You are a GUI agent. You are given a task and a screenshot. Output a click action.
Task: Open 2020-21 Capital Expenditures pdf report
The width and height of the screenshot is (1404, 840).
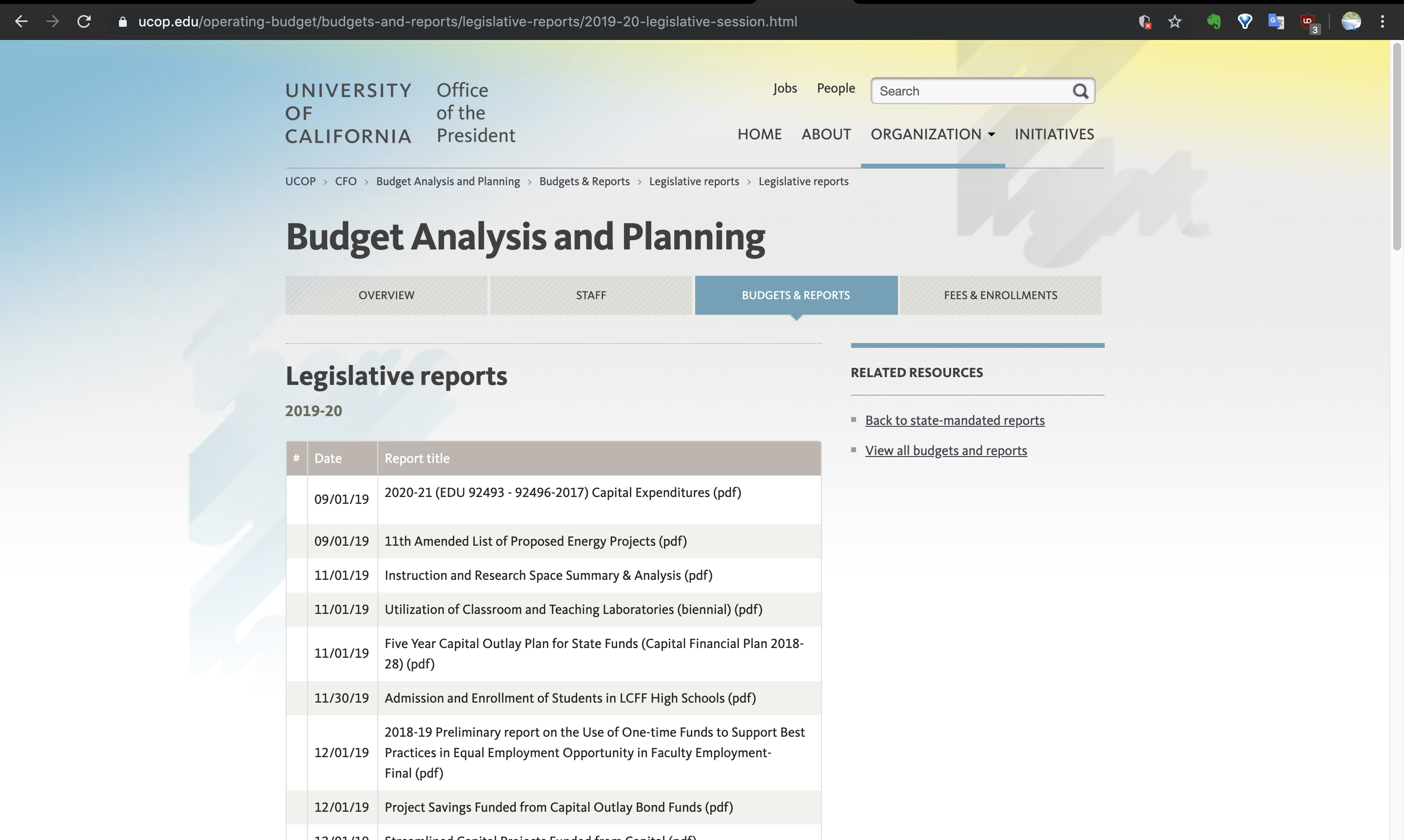[x=563, y=493]
